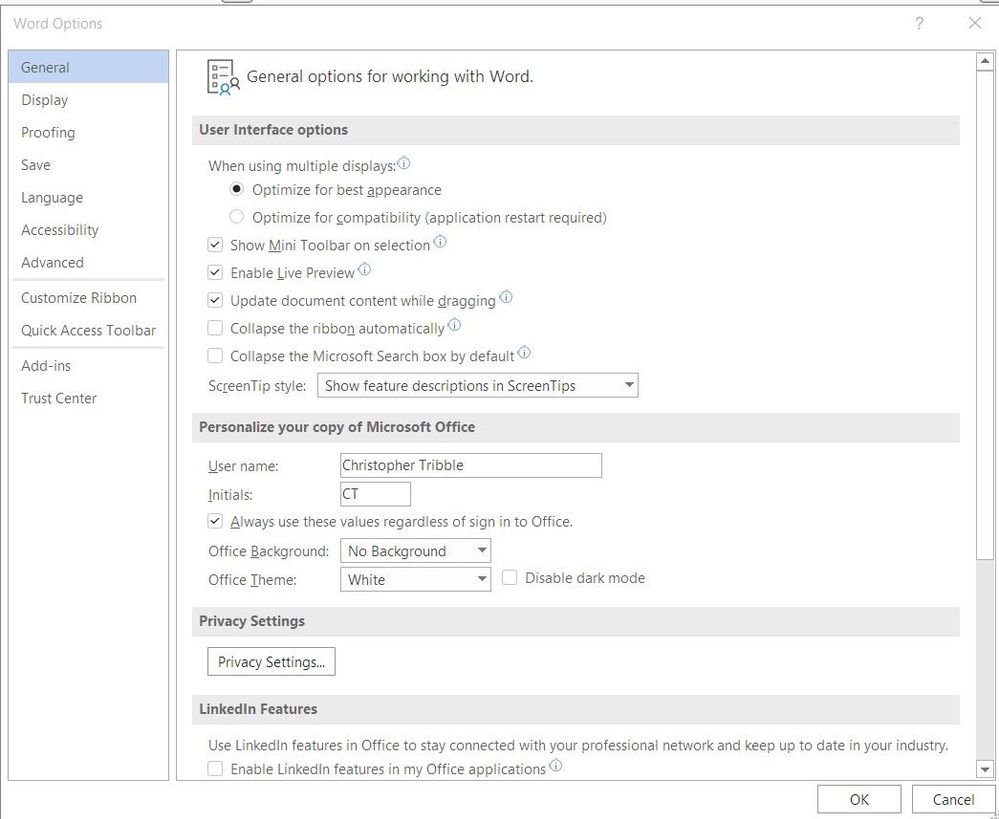Screen dimensions: 999x819
Task: Click info icon beside Collapse the ribbon automatically
Action: pyautogui.click(x=454, y=325)
